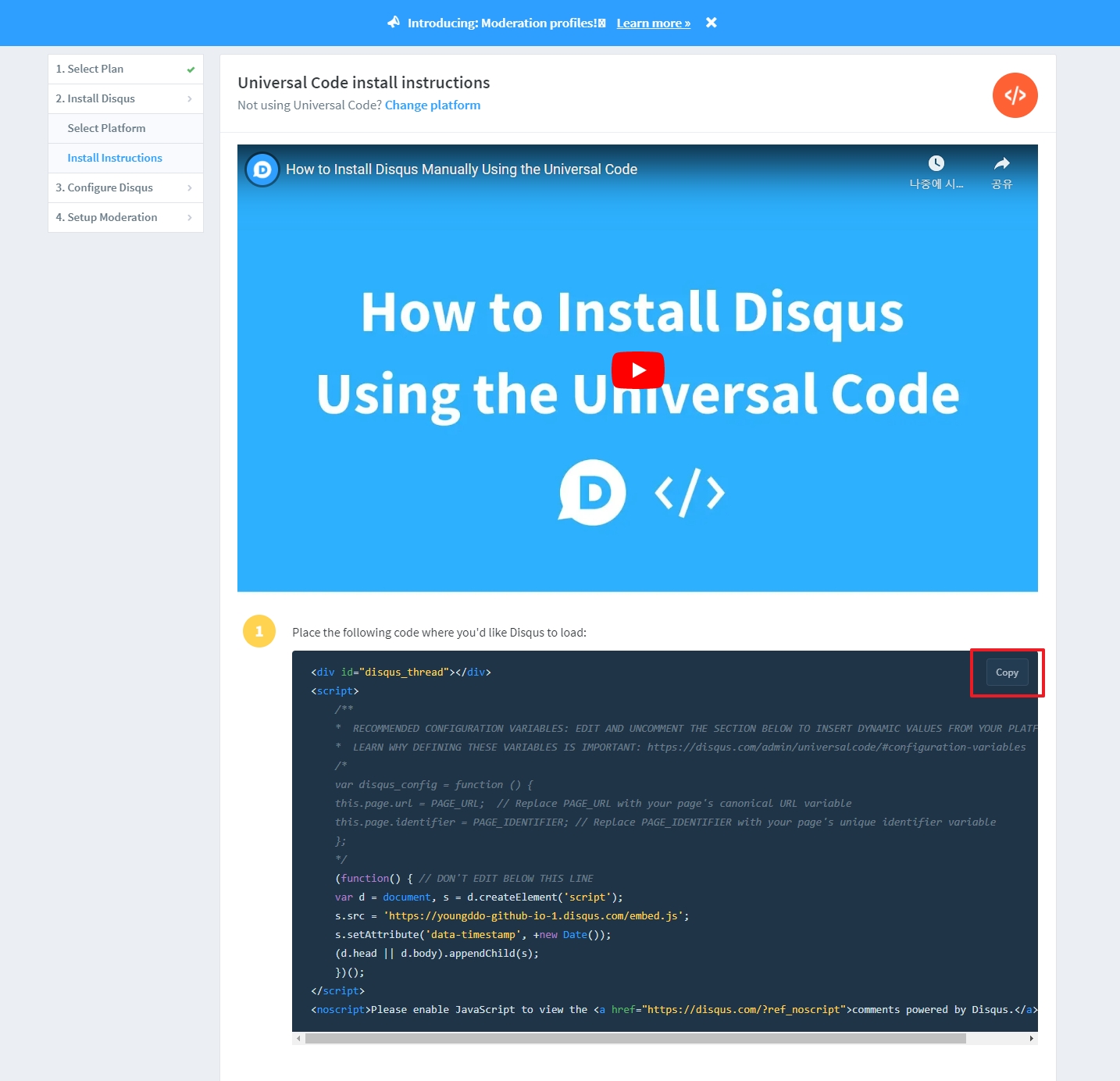Click the megaphone announcement icon
Viewport: 1120px width, 1081px height.
coord(394,23)
